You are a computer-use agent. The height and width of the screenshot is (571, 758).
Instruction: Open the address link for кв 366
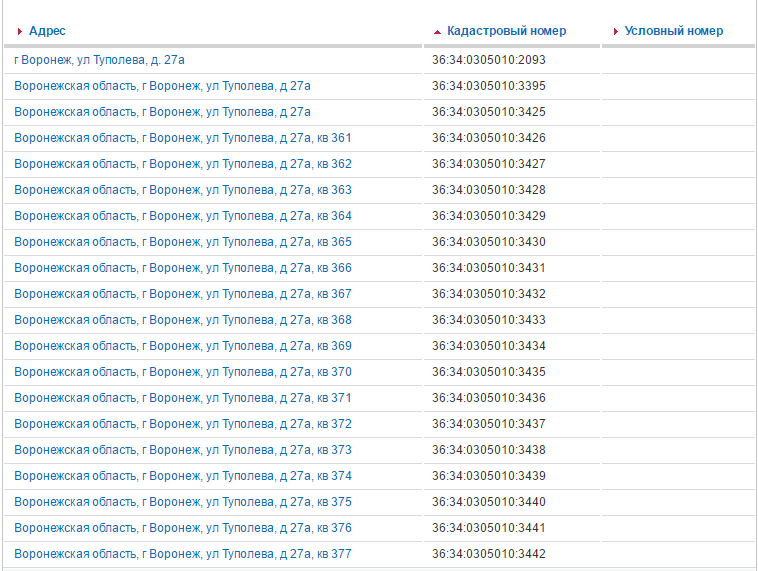tap(182, 268)
